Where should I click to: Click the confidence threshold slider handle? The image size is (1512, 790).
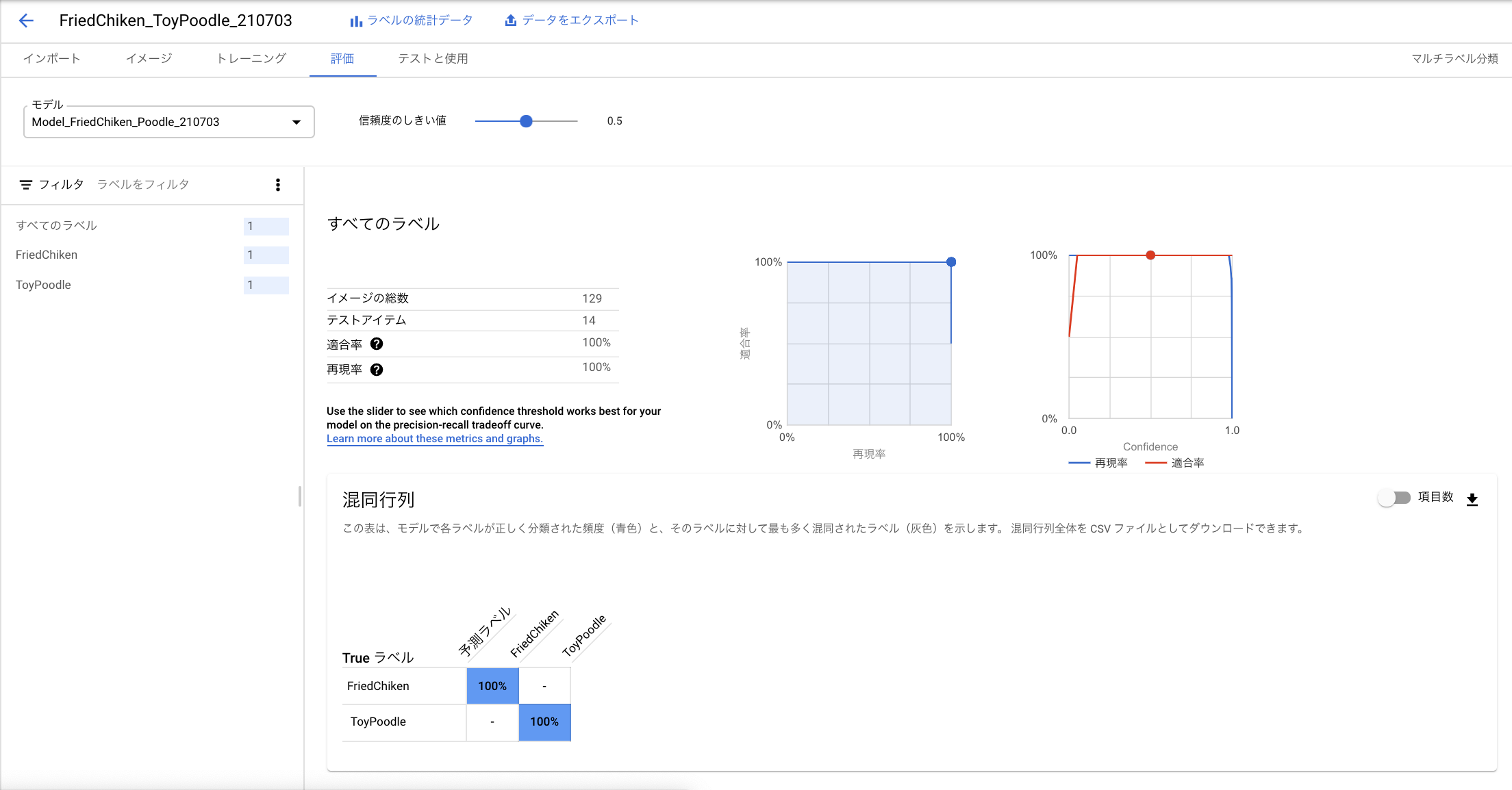coord(526,121)
